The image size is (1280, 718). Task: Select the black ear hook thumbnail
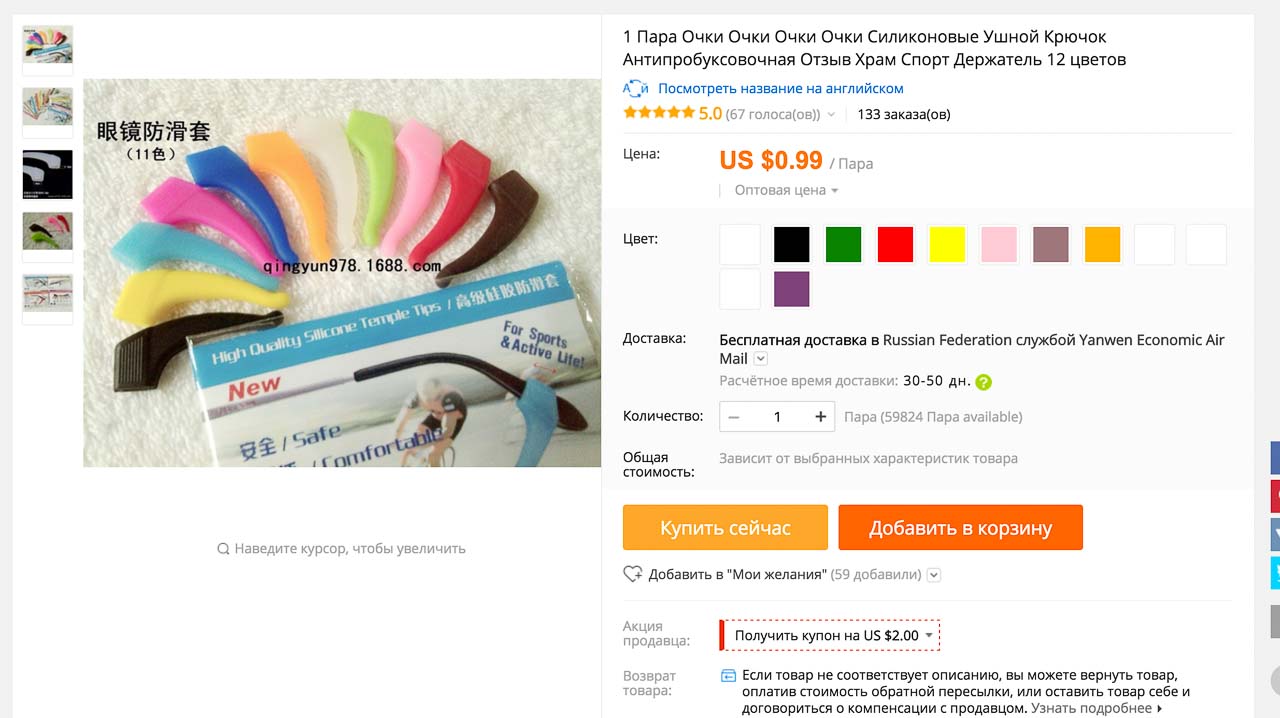(48, 174)
